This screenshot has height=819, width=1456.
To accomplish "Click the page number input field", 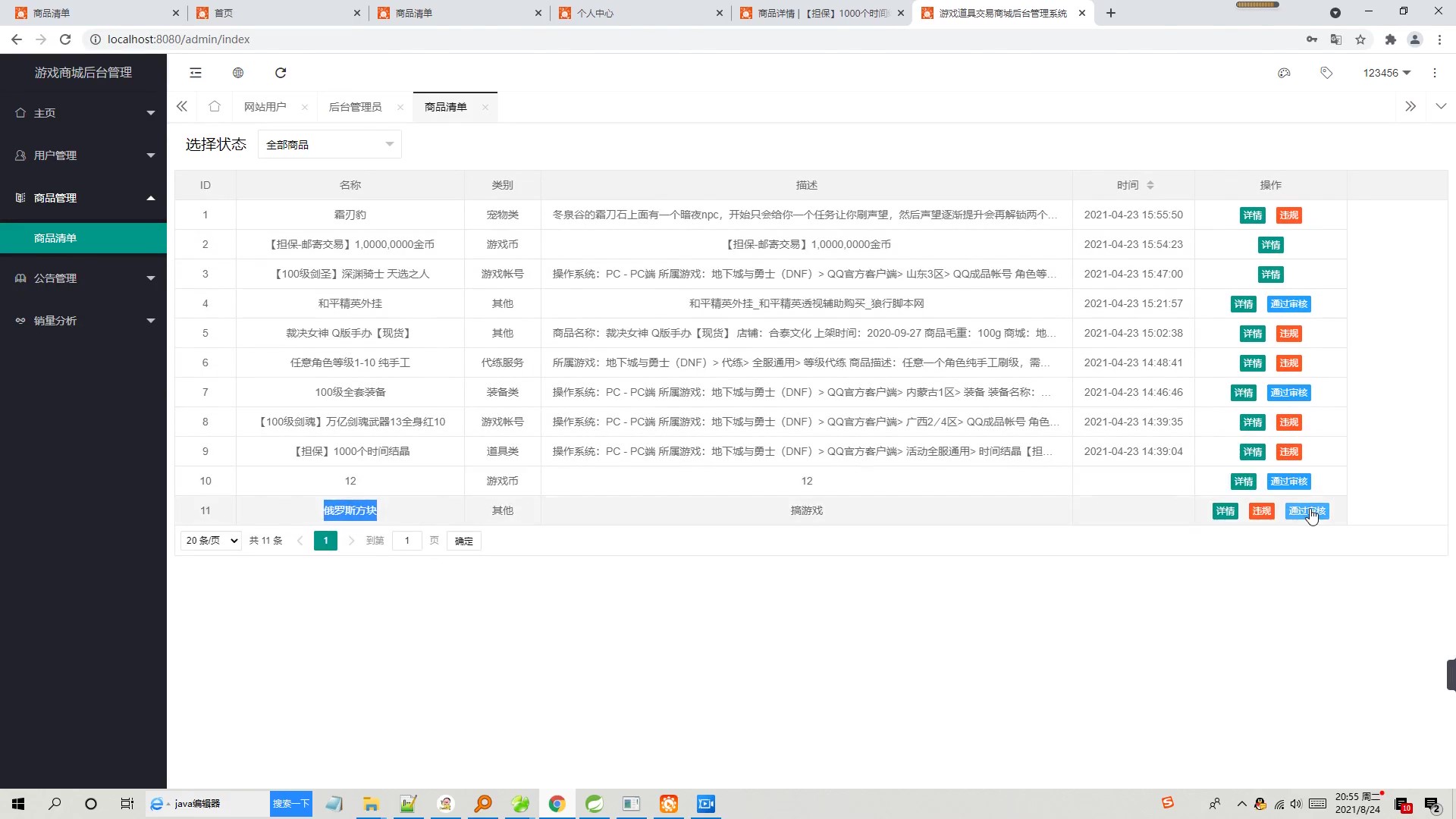I will [x=407, y=541].
